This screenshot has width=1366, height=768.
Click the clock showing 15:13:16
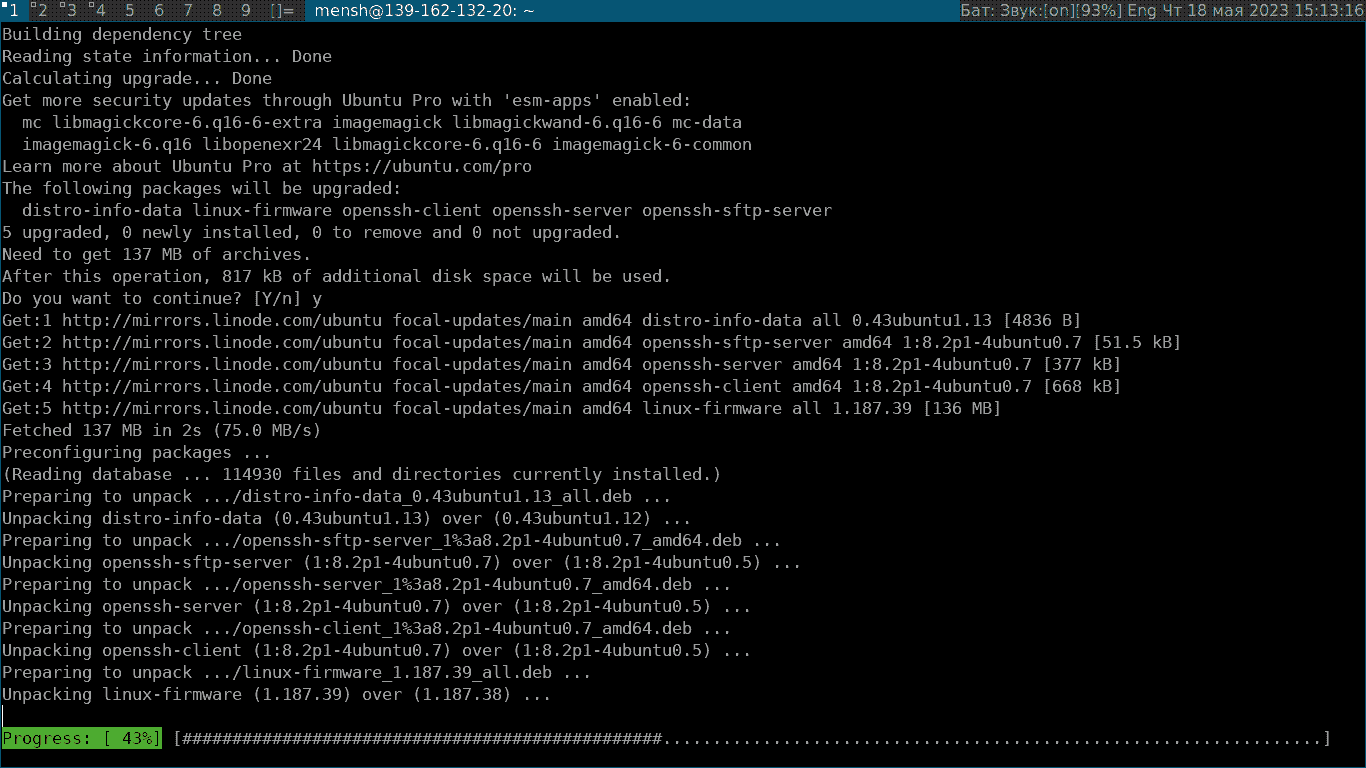coord(1330,10)
